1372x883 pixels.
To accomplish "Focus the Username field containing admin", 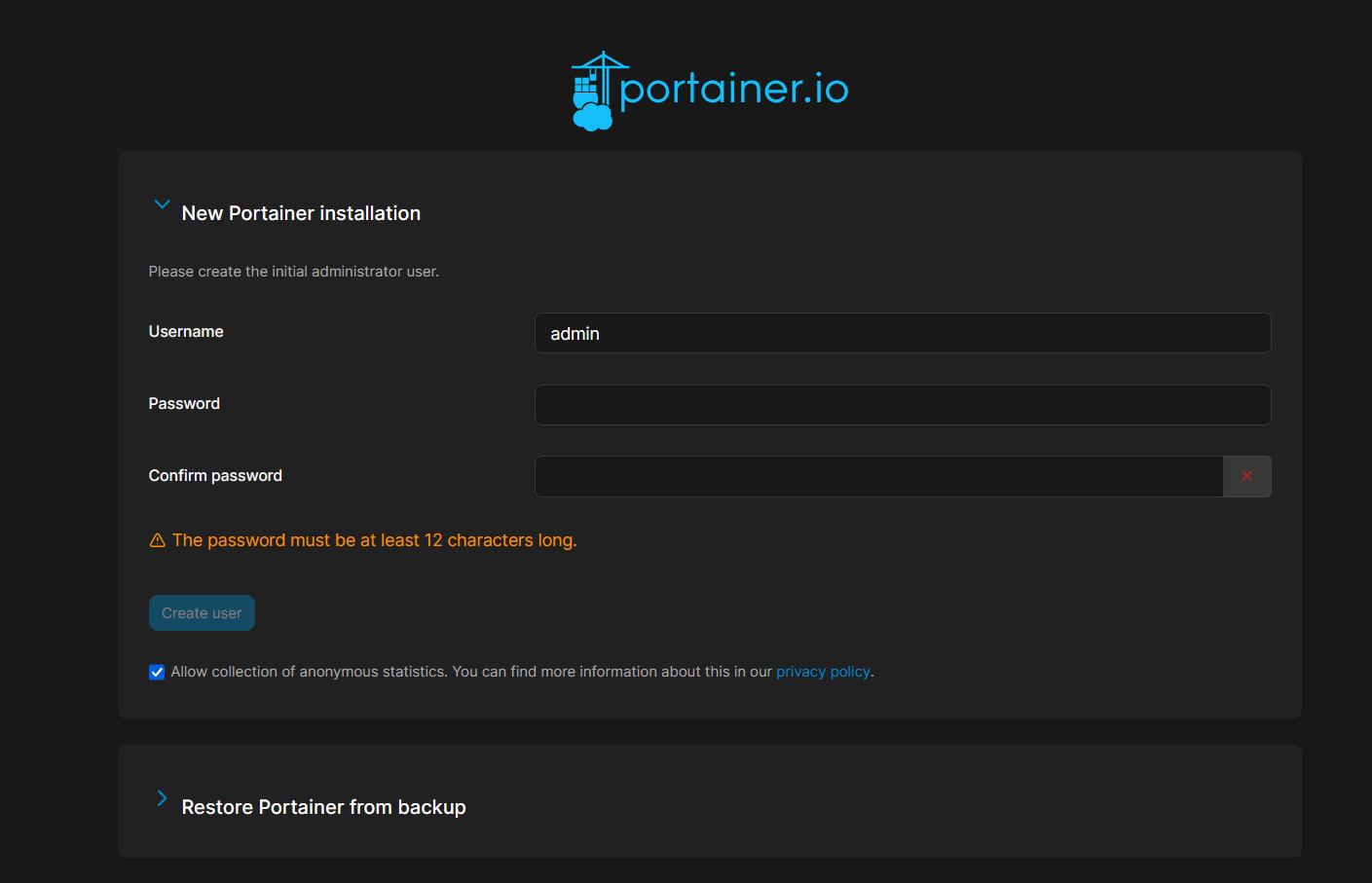I will (903, 333).
